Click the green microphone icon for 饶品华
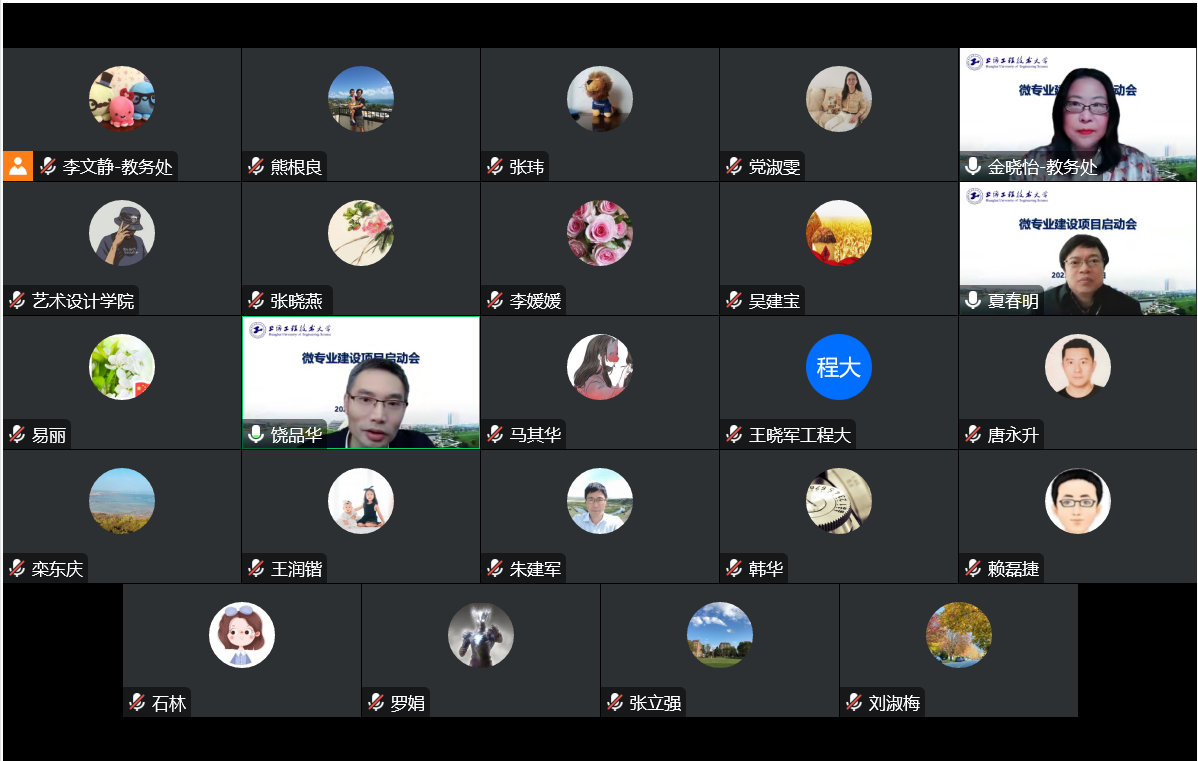Viewport: 1198px width, 761px height. [x=256, y=434]
